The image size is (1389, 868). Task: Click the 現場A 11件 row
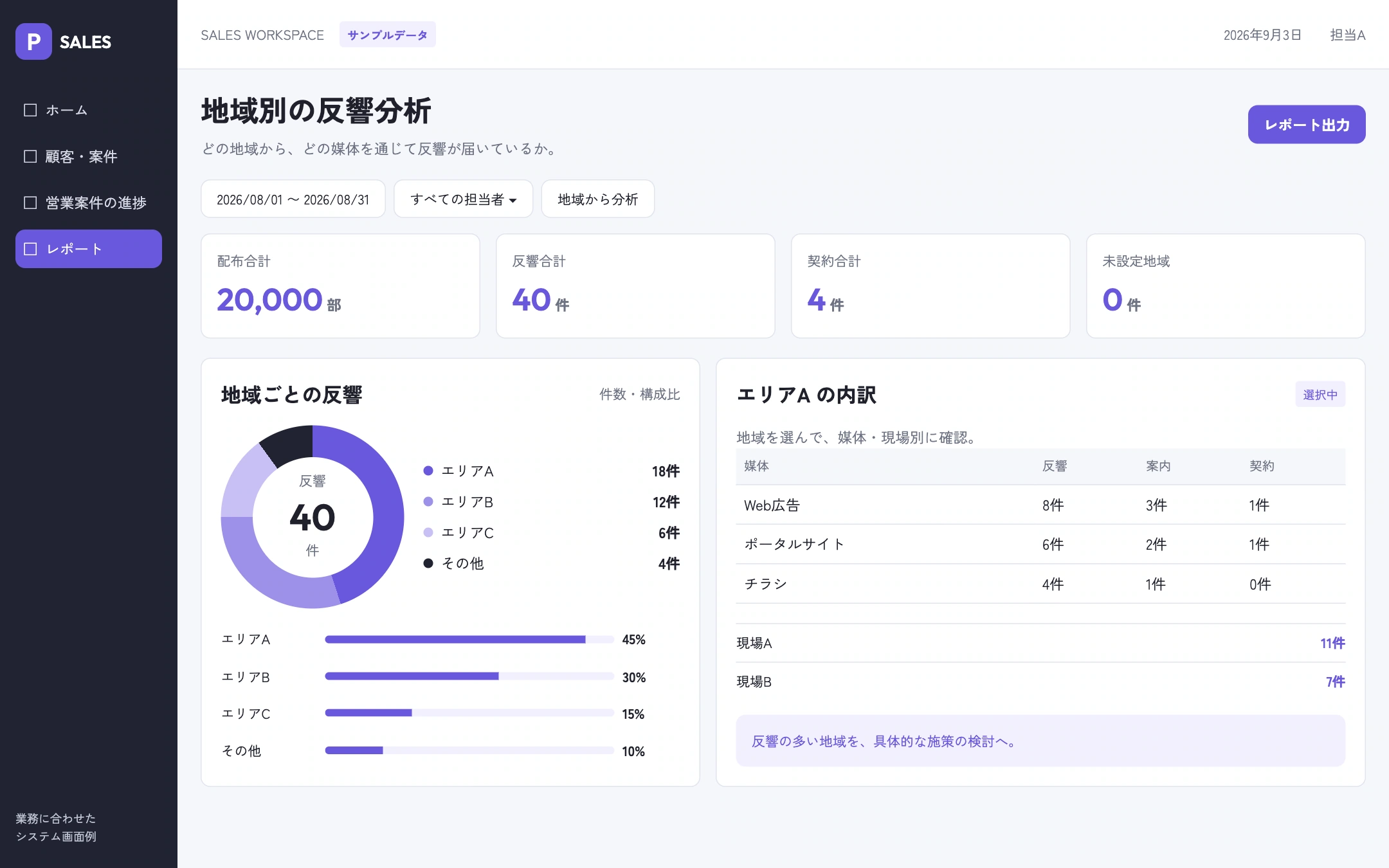(x=1040, y=643)
